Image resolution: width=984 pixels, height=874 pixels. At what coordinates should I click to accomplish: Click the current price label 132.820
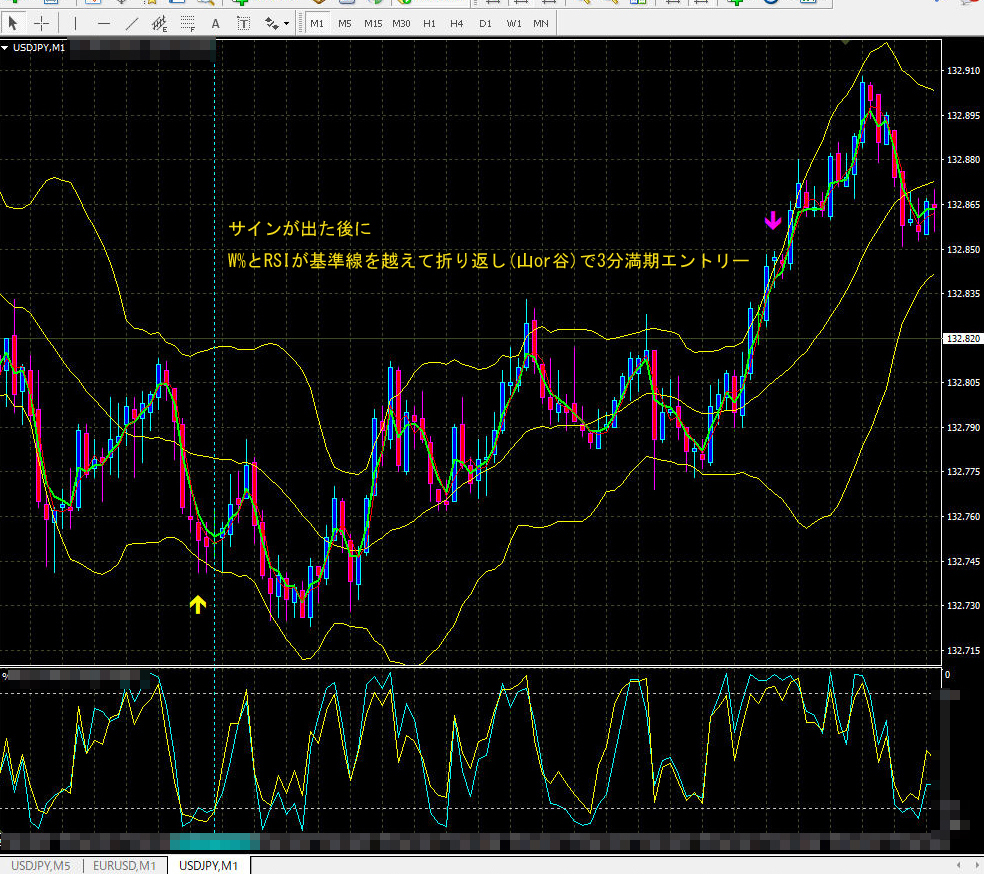tap(963, 339)
